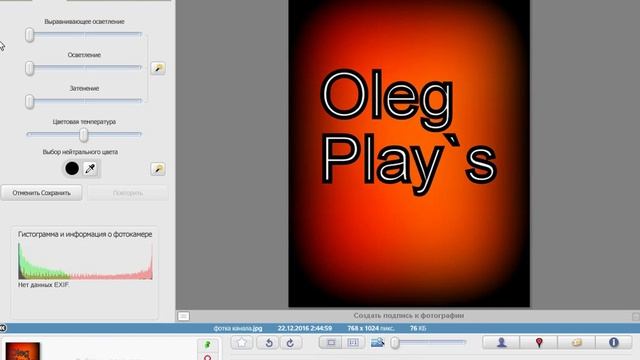Click the neutral color auto-fix wand icon
Image resolution: width=640 pixels, height=360 pixels.
(x=158, y=169)
